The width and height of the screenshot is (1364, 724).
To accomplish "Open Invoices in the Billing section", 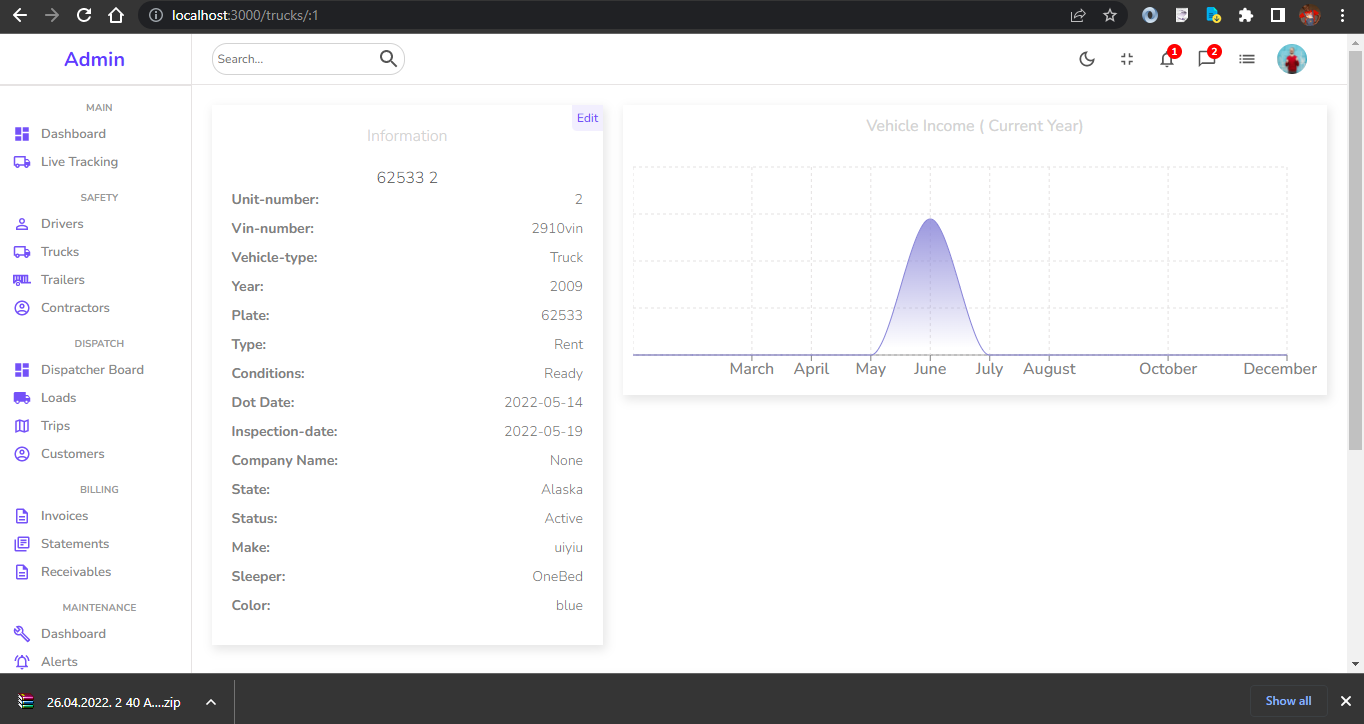I will [x=64, y=516].
